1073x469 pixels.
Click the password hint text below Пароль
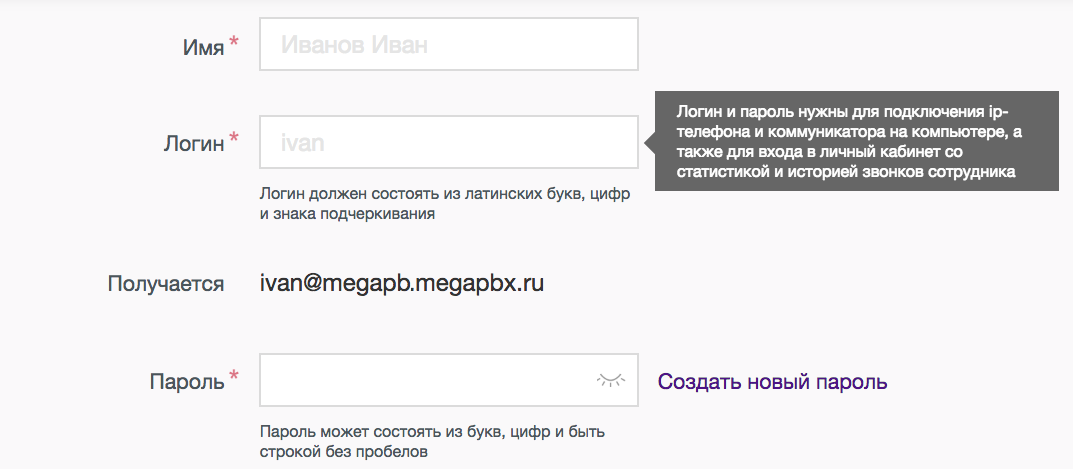(432, 442)
